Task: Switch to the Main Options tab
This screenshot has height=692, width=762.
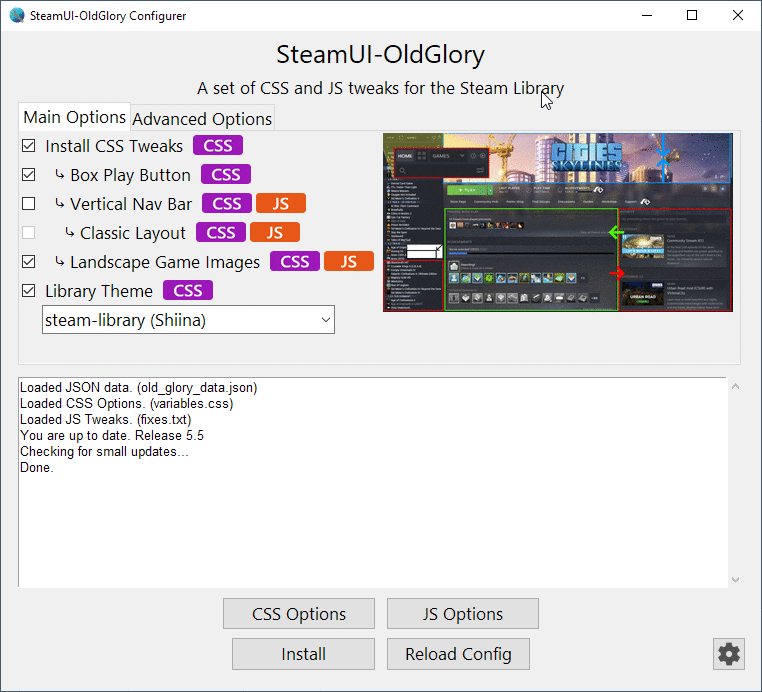Action: tap(75, 117)
